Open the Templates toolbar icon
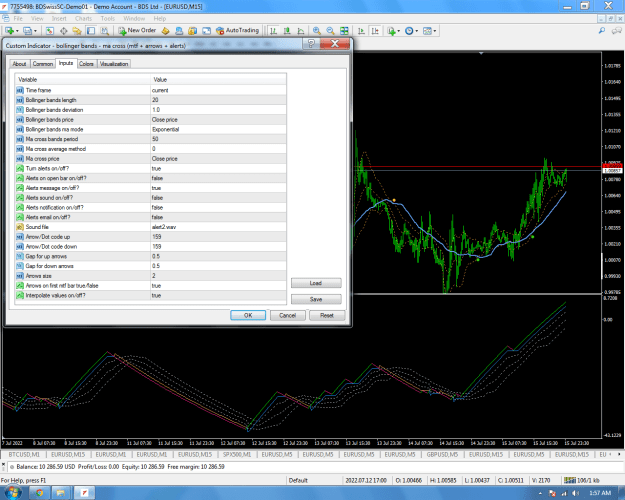 click(427, 31)
